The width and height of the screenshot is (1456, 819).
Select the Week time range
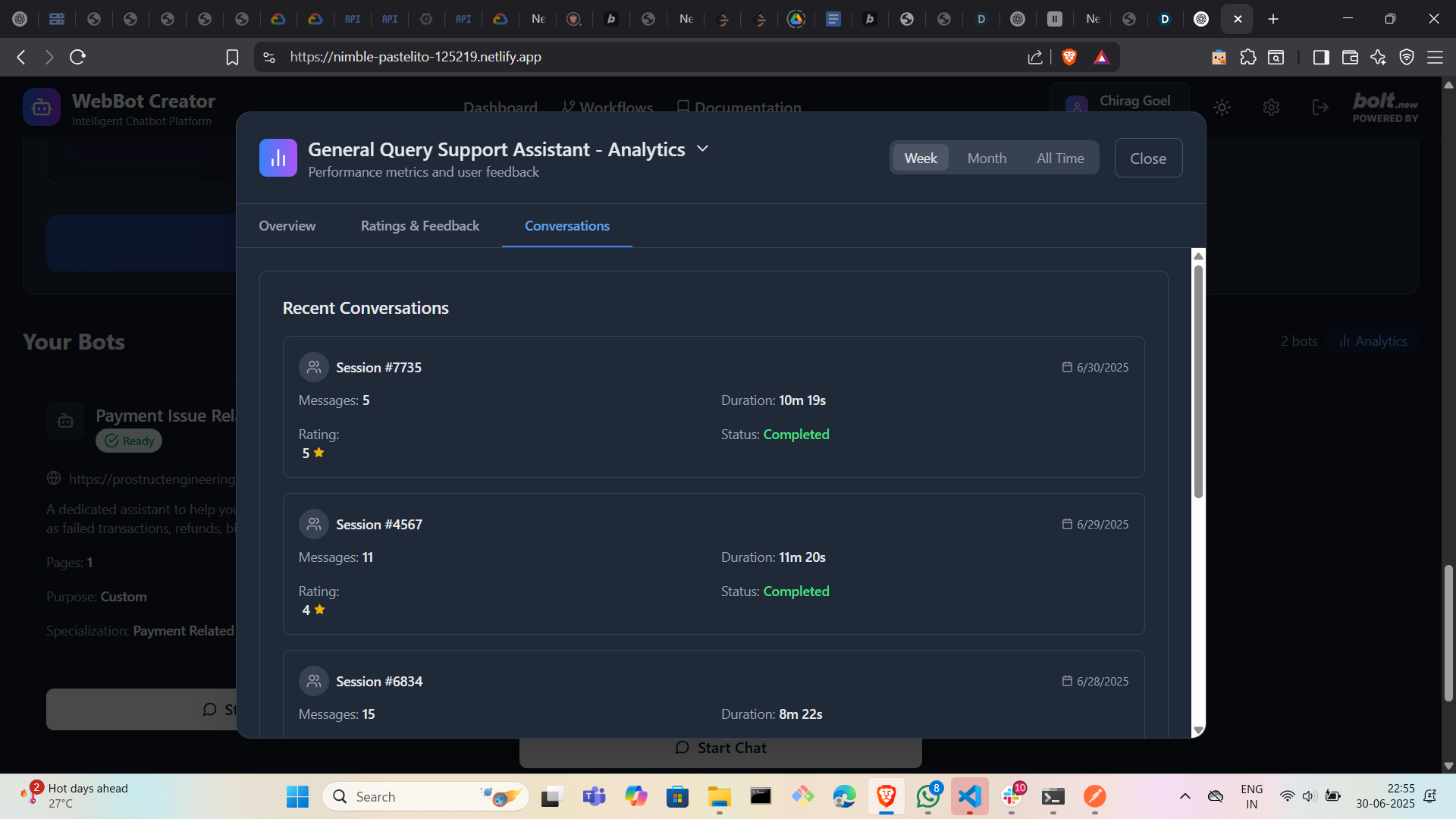point(920,158)
